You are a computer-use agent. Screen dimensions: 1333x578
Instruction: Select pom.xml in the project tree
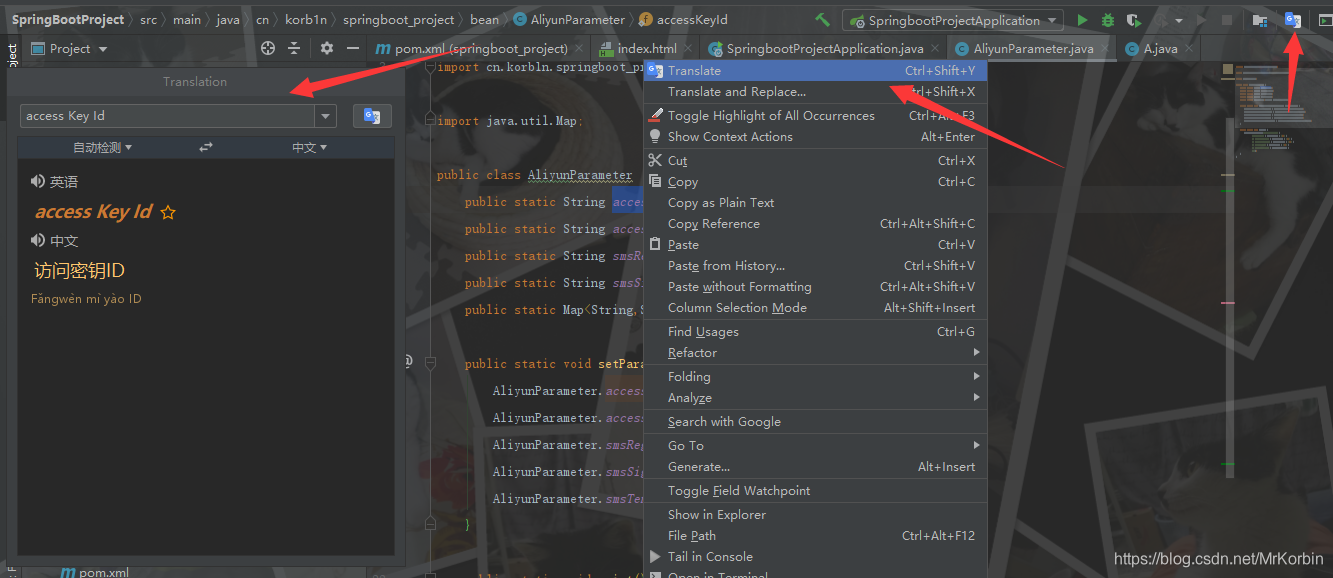point(95,572)
